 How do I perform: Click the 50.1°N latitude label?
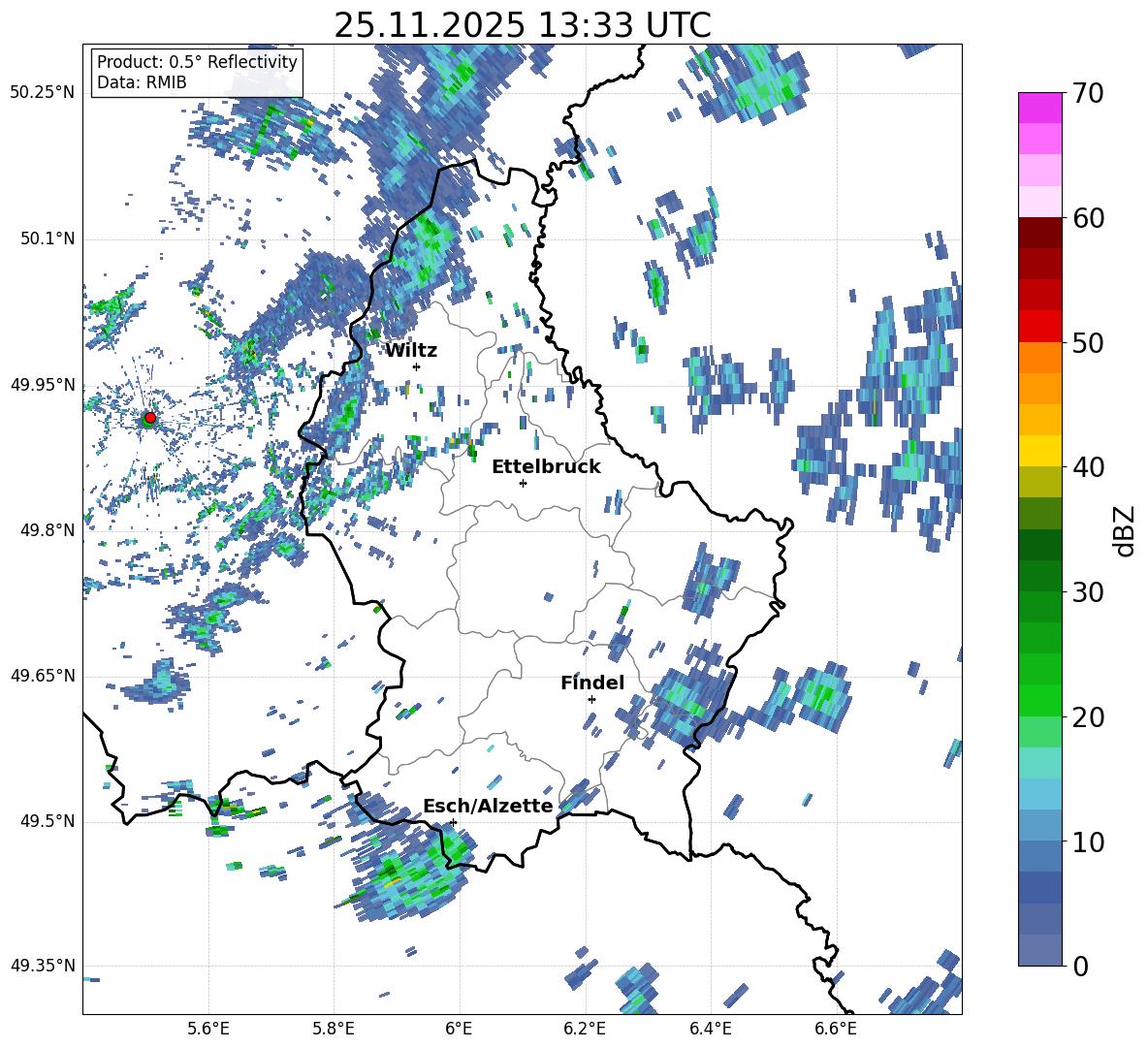[x=47, y=238]
